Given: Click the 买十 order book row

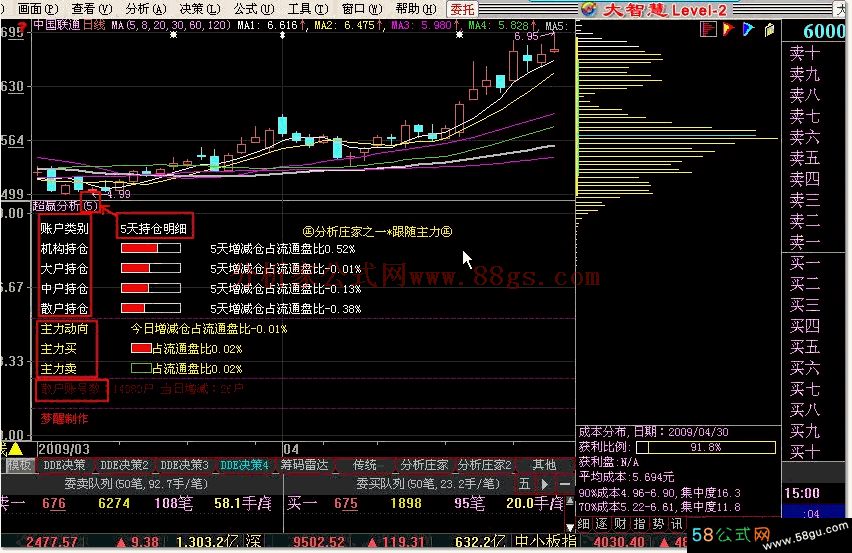Looking at the screenshot, I should pyautogui.click(x=805, y=451).
